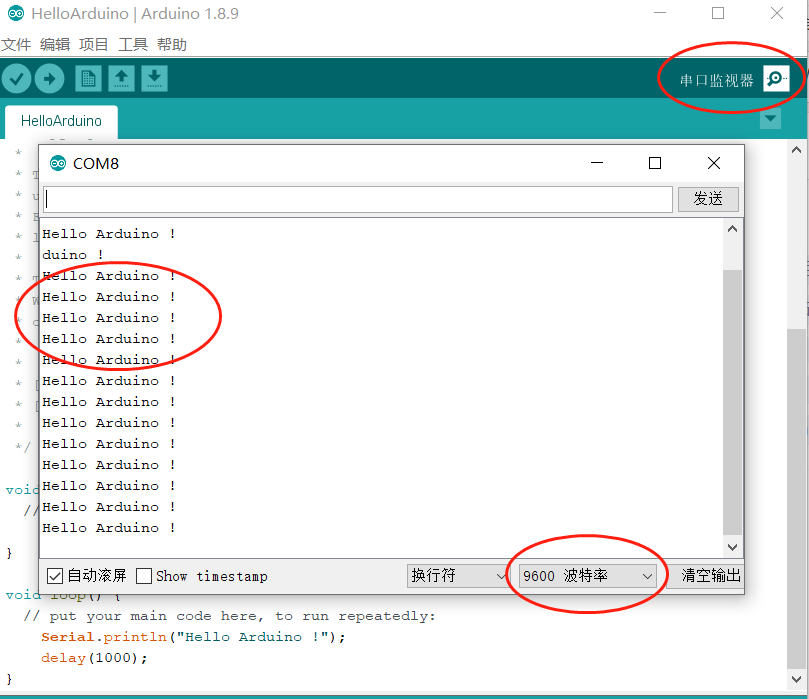Open the 换行符 line ending dropdown

458,576
